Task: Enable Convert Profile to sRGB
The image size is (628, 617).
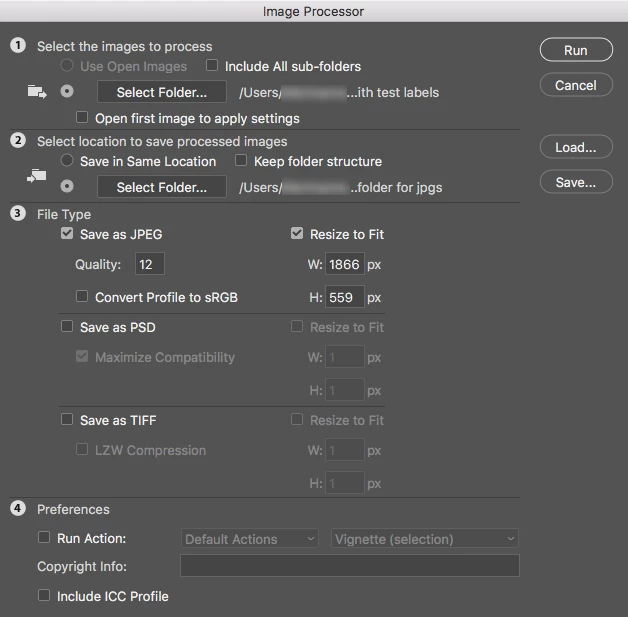Action: click(82, 296)
